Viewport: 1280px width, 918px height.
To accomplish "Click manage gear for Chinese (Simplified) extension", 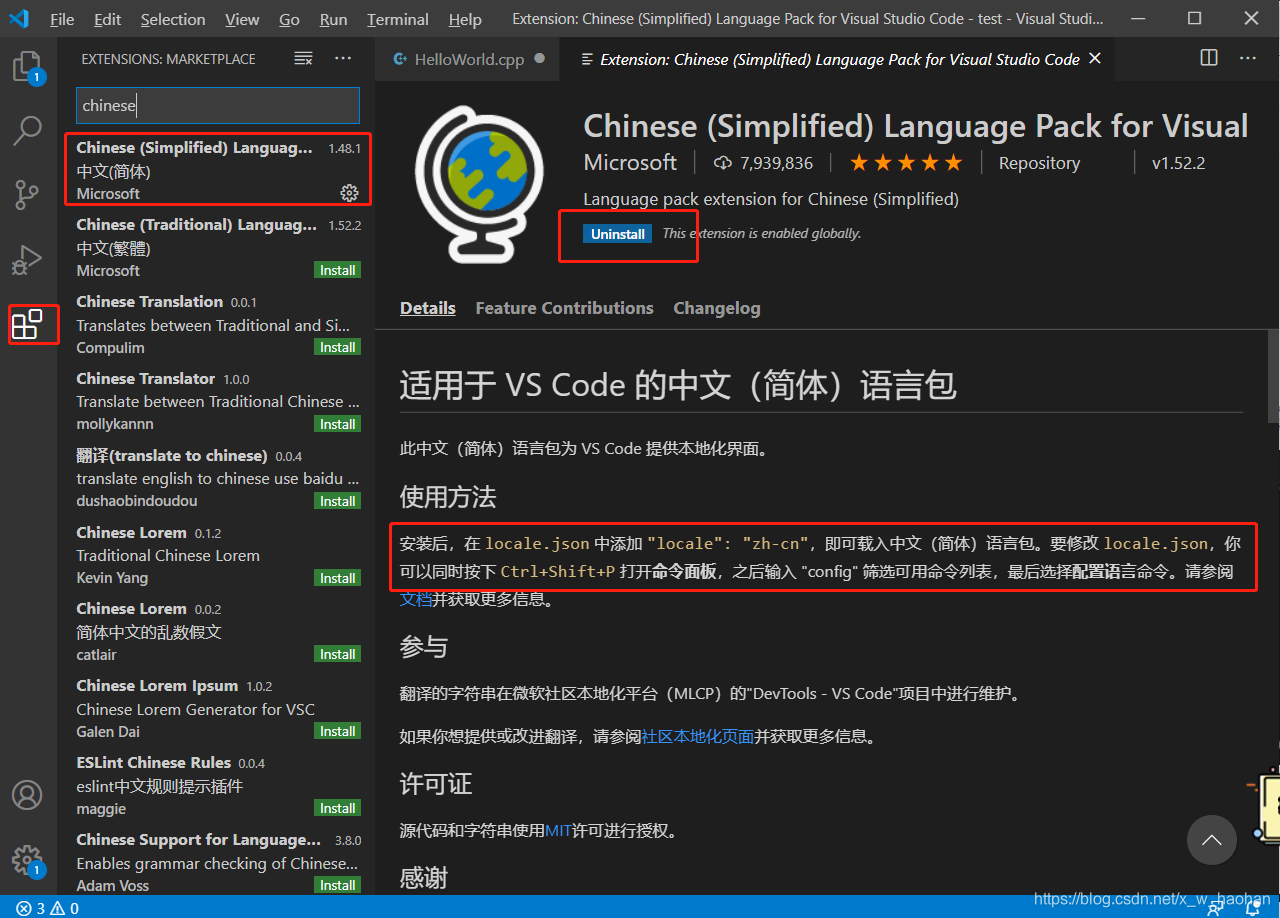I will tap(349, 192).
